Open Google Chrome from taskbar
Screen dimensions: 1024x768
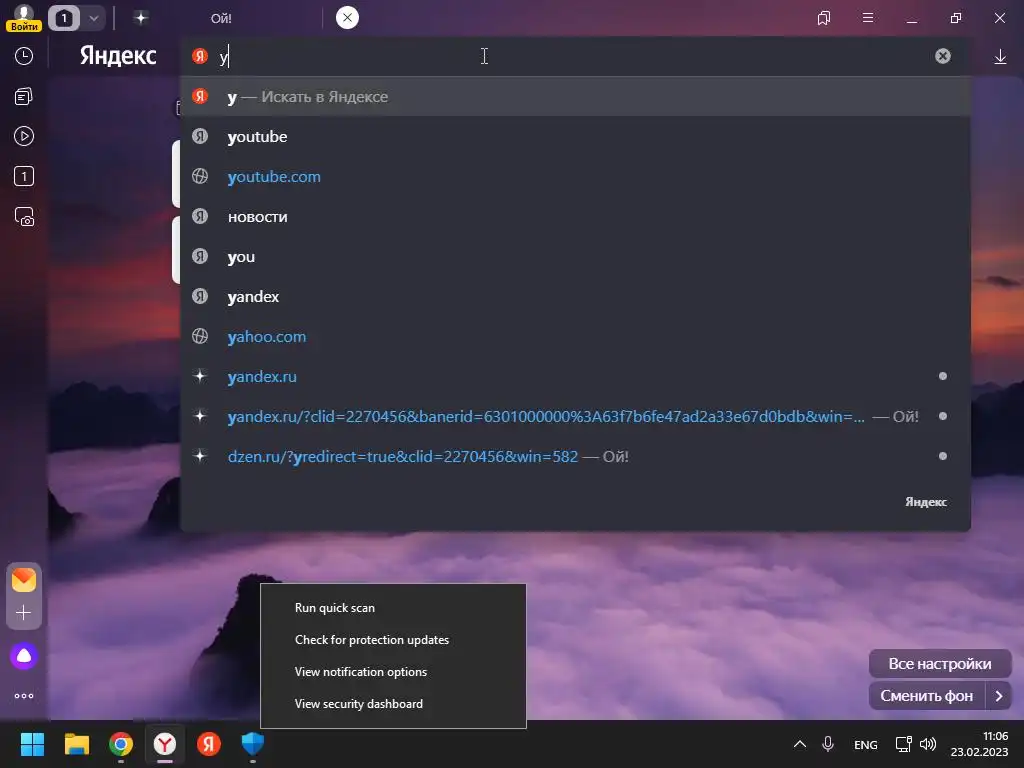(121, 744)
